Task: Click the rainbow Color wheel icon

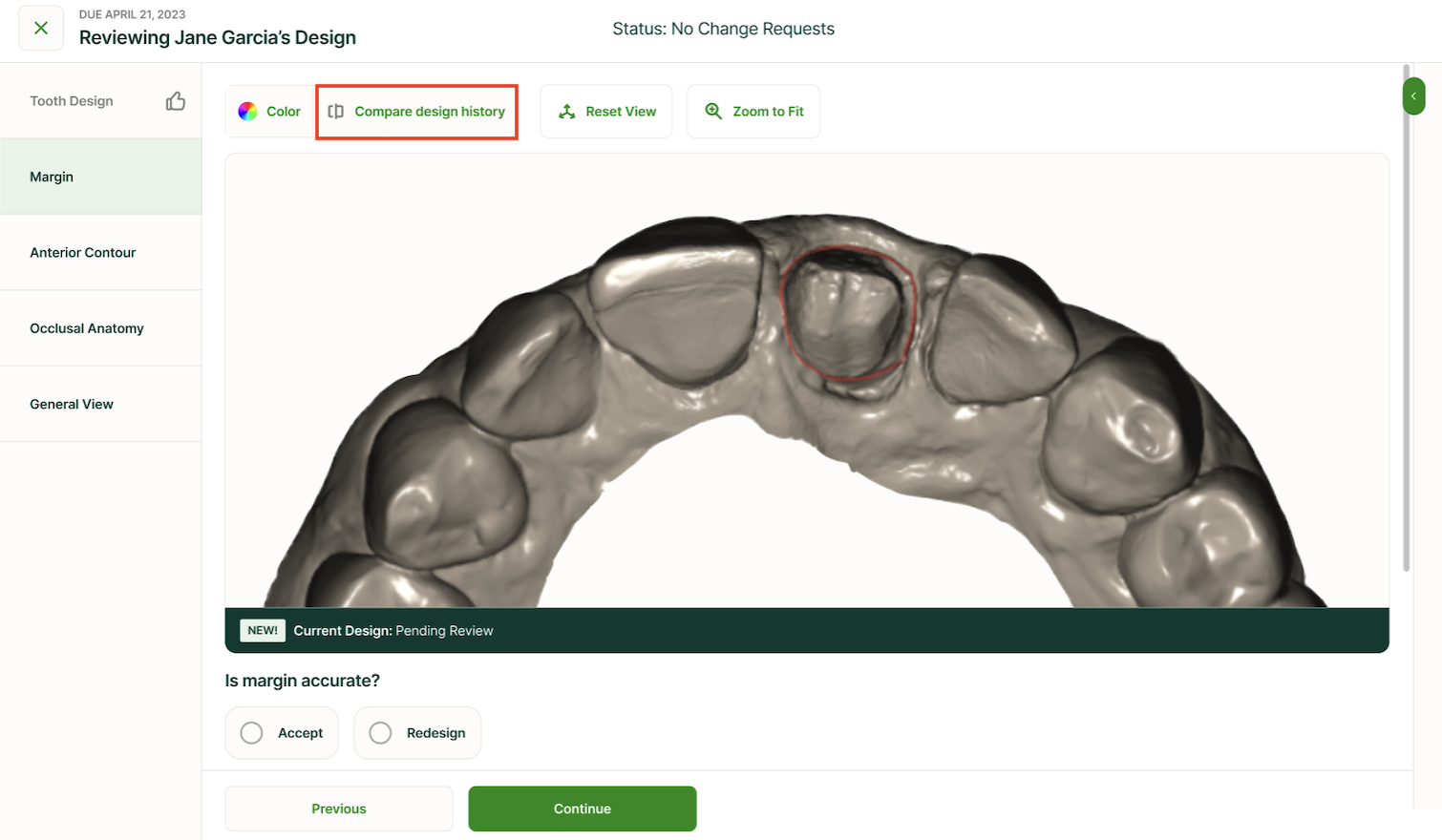Action: click(247, 112)
